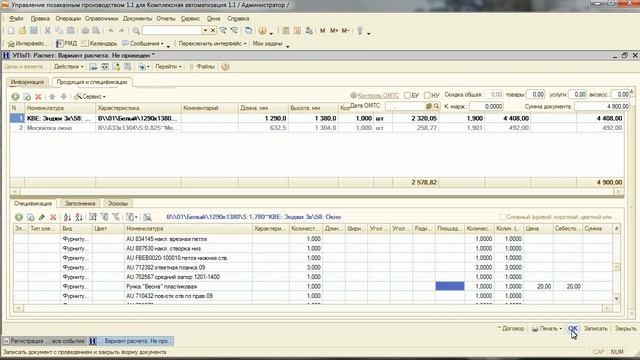Sort specification ascending icon

67,217
